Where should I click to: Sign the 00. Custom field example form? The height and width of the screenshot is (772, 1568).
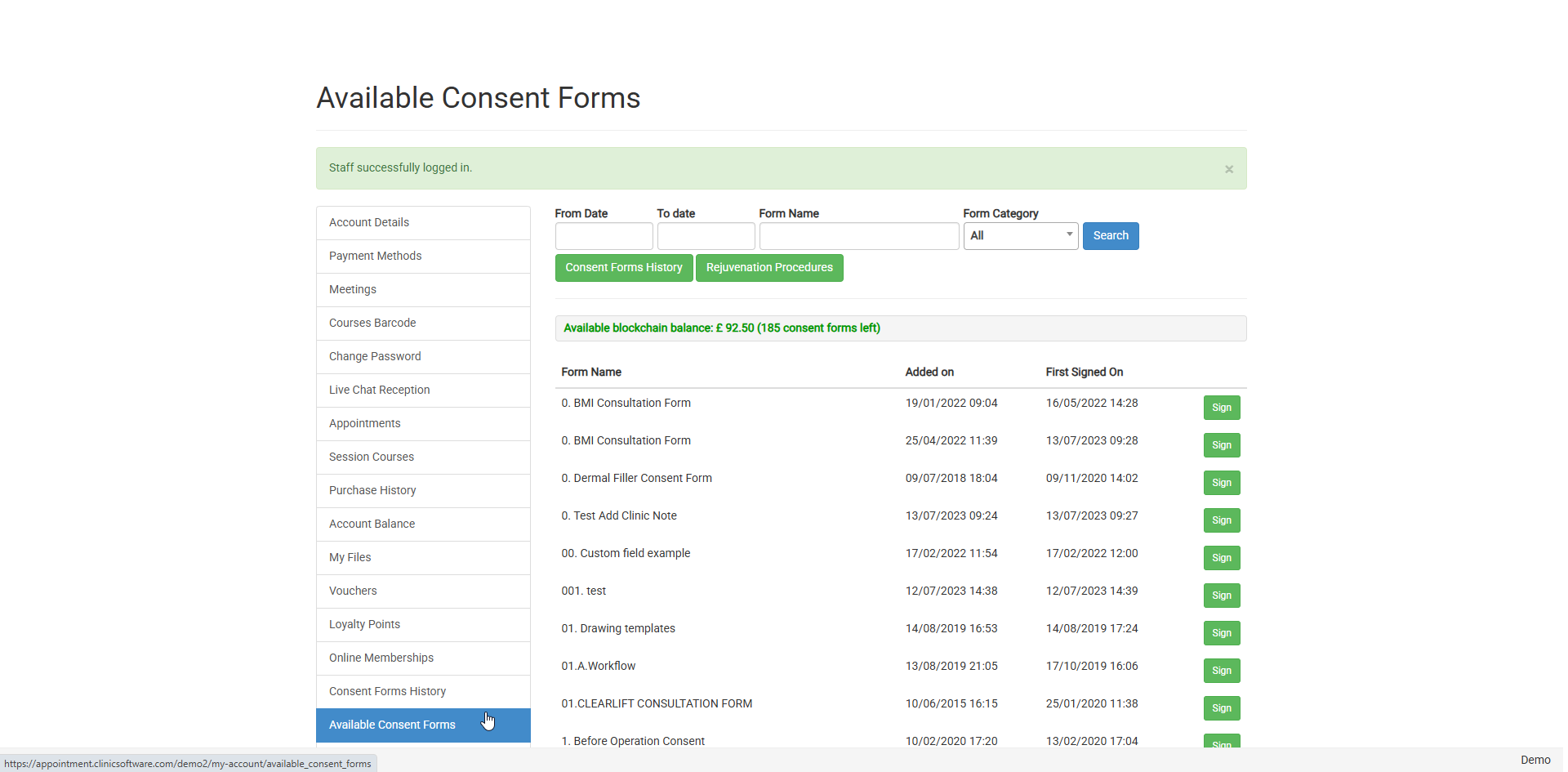click(1221, 558)
